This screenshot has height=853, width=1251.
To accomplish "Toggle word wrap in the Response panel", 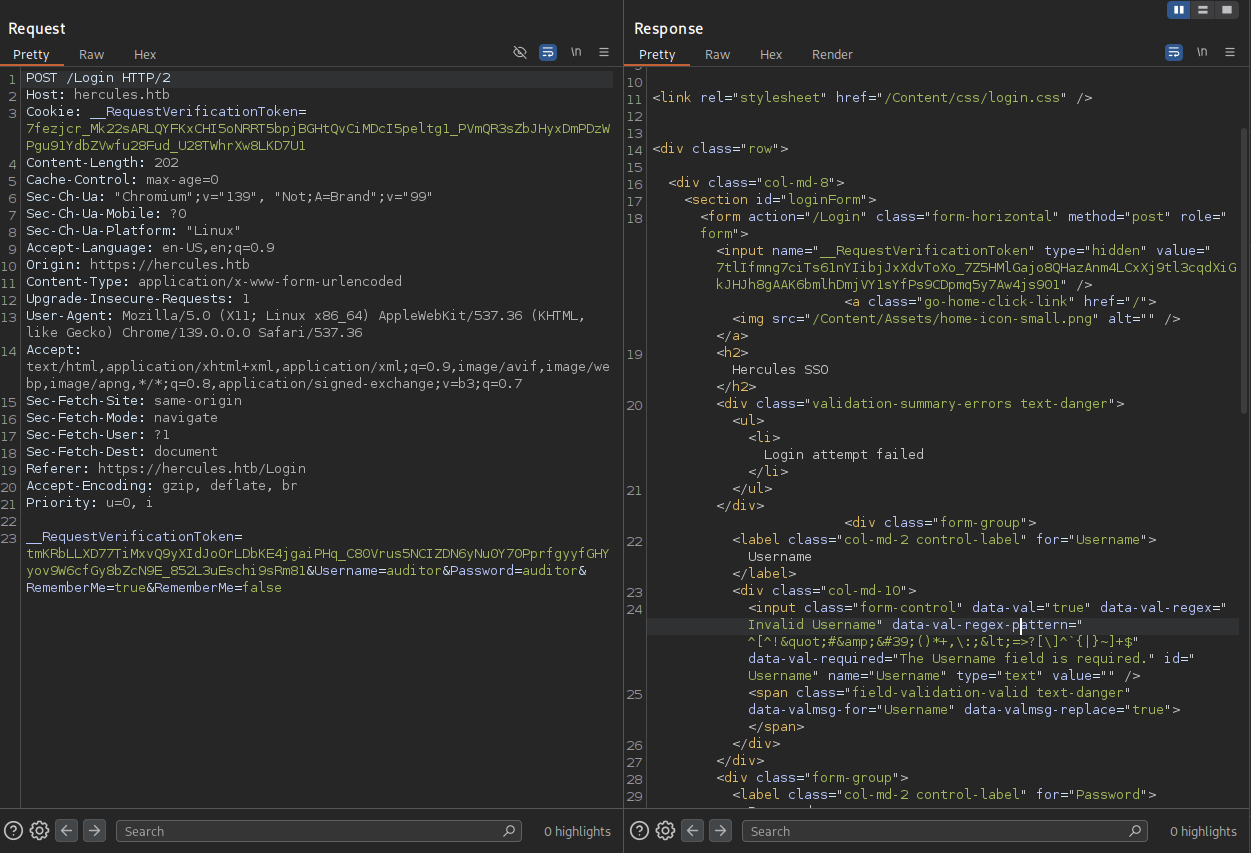I will (1174, 52).
